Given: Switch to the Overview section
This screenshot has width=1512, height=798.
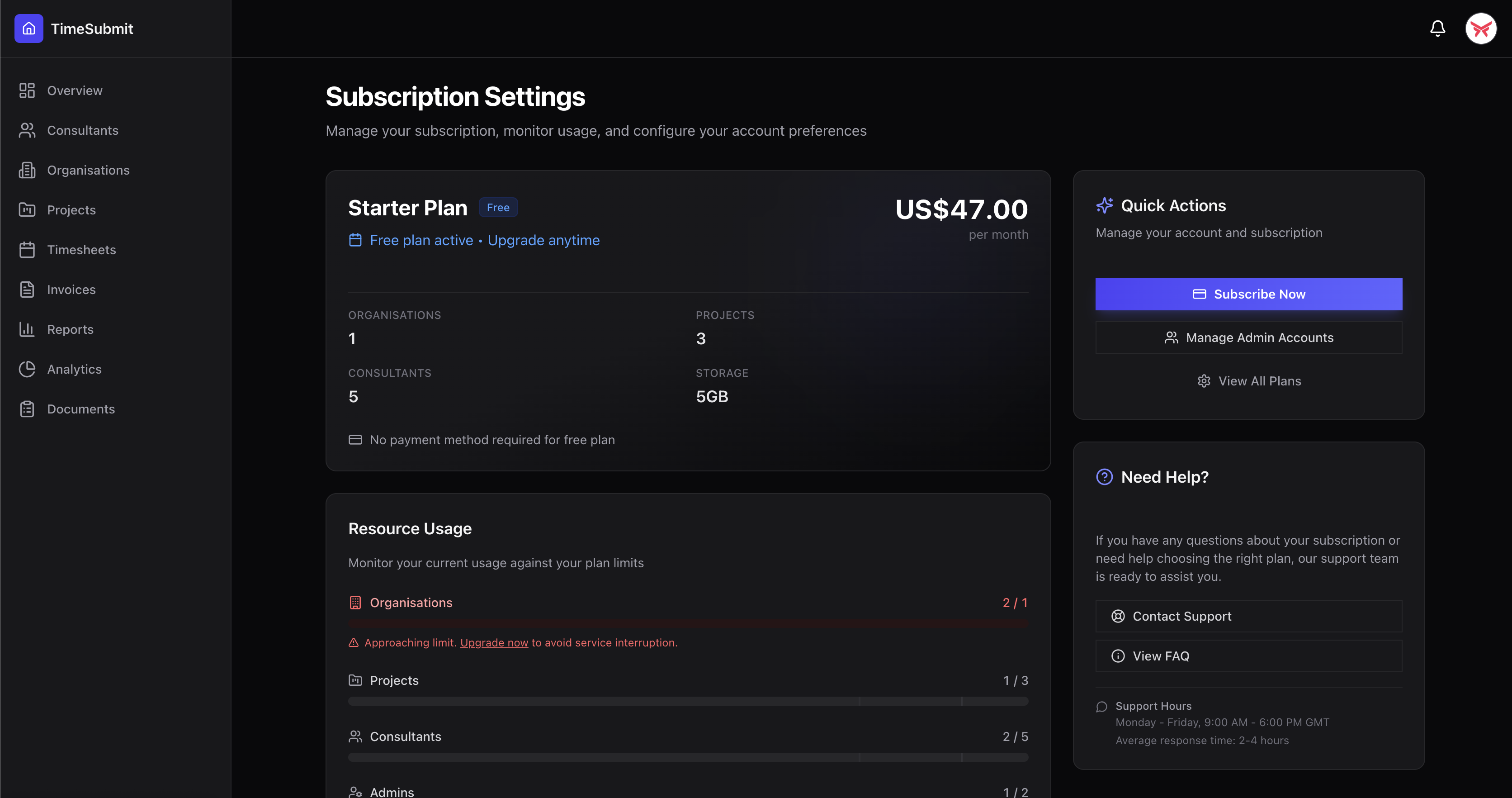Looking at the screenshot, I should [75, 90].
